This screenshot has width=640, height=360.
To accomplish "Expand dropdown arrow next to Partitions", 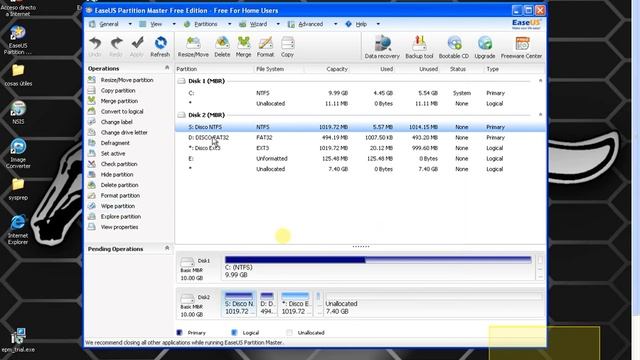I will pyautogui.click(x=229, y=24).
